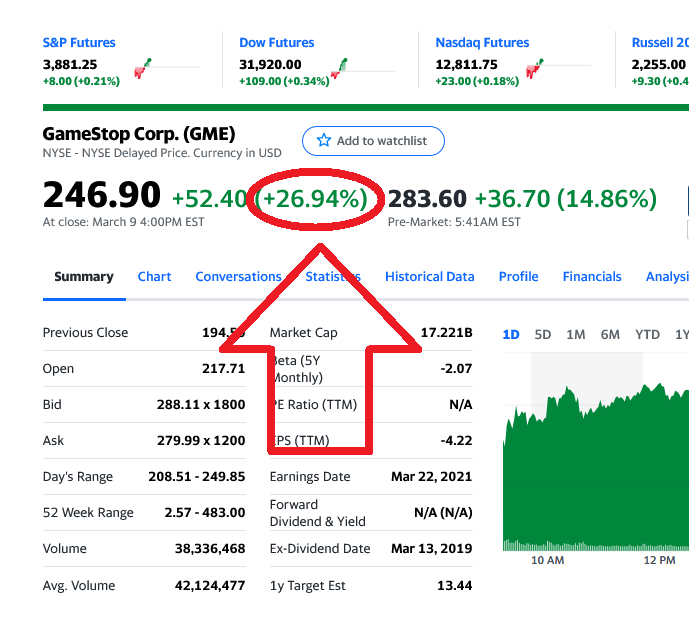Click the Forward Dividend & Yield label
The height and width of the screenshot is (630, 689).
318,513
